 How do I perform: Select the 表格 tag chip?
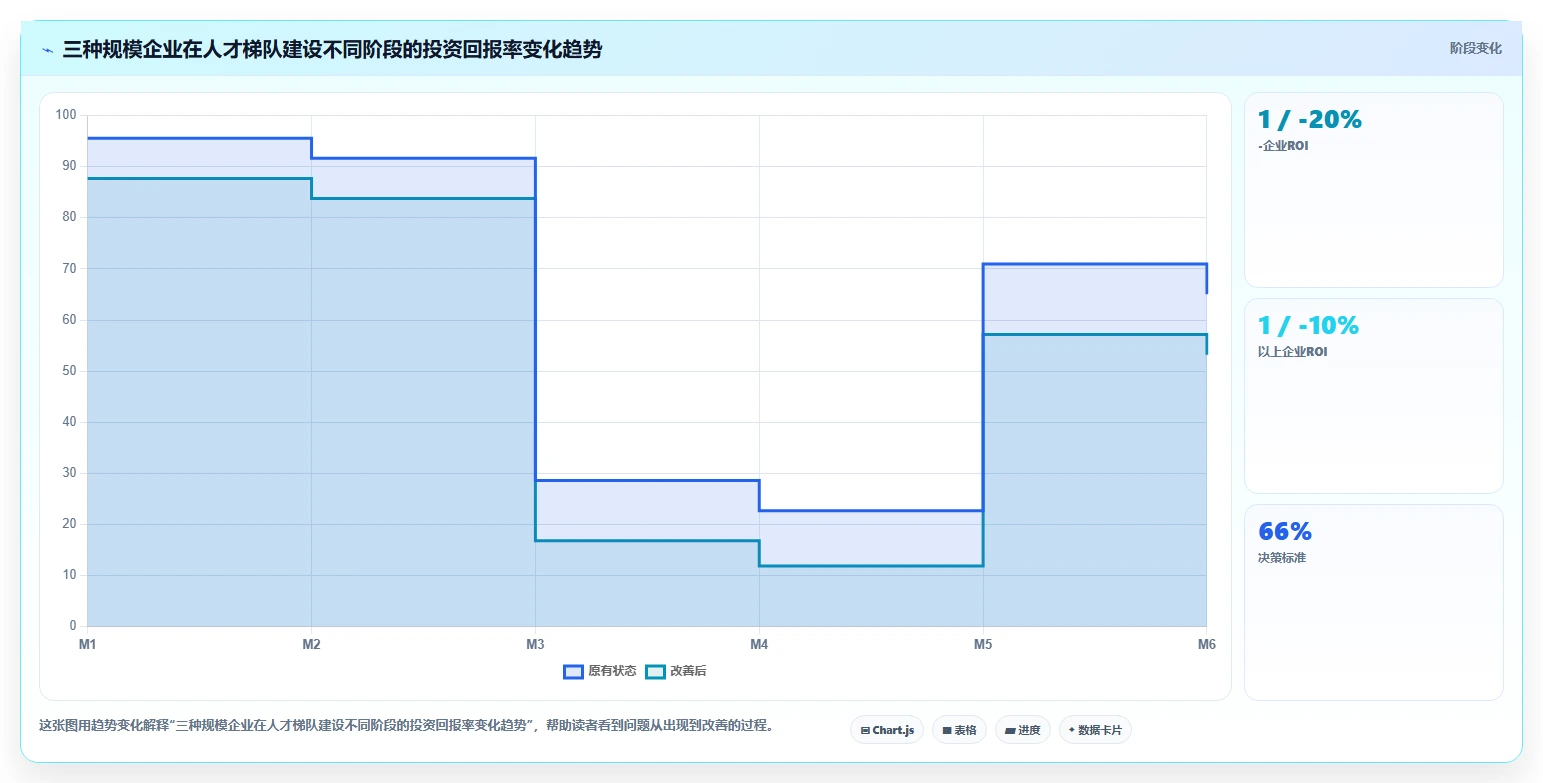959,730
